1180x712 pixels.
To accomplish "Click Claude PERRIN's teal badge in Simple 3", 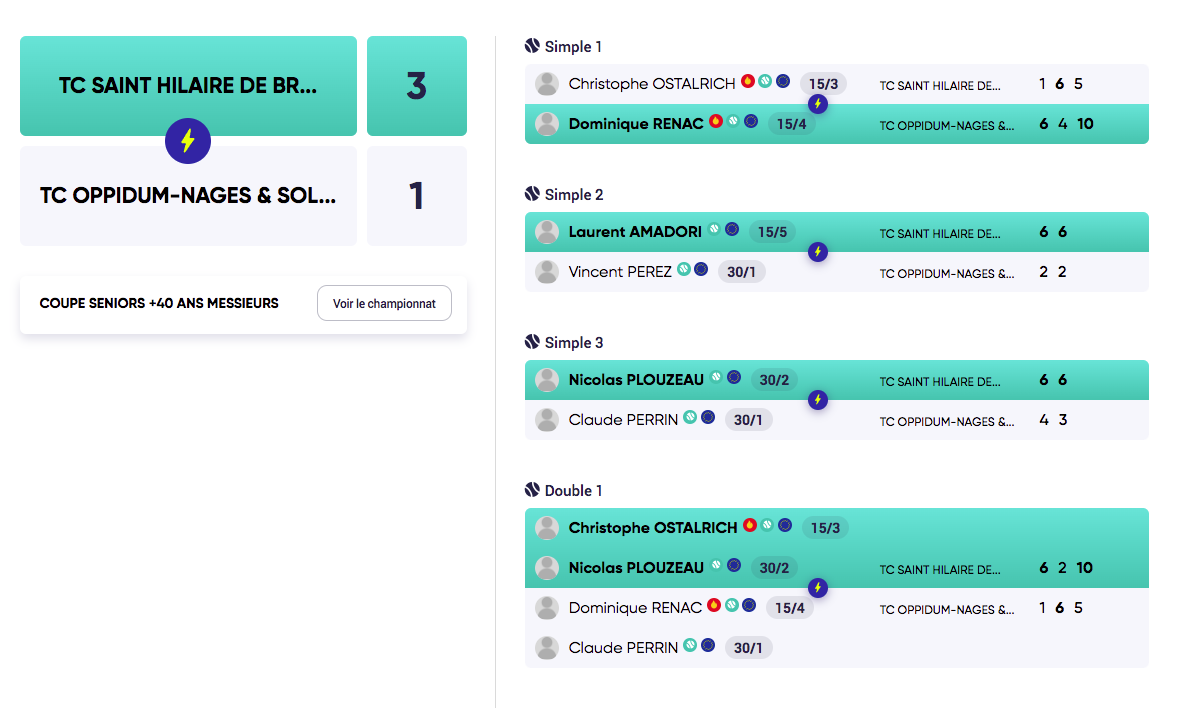I will click(x=690, y=417).
